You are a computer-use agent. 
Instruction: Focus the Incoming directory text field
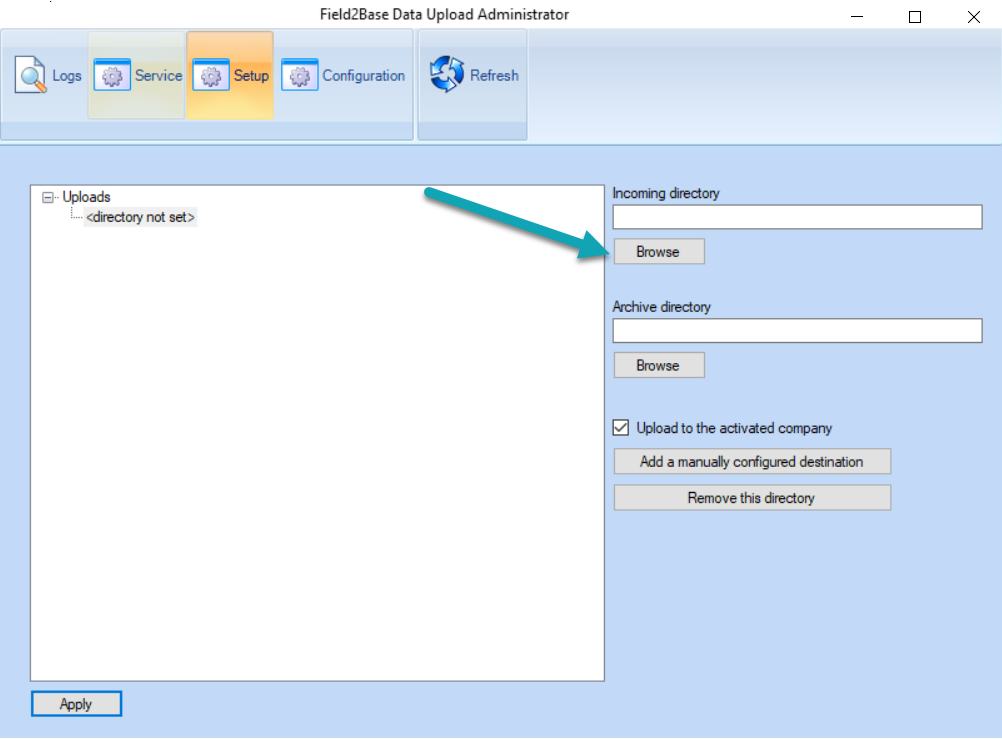pos(797,217)
